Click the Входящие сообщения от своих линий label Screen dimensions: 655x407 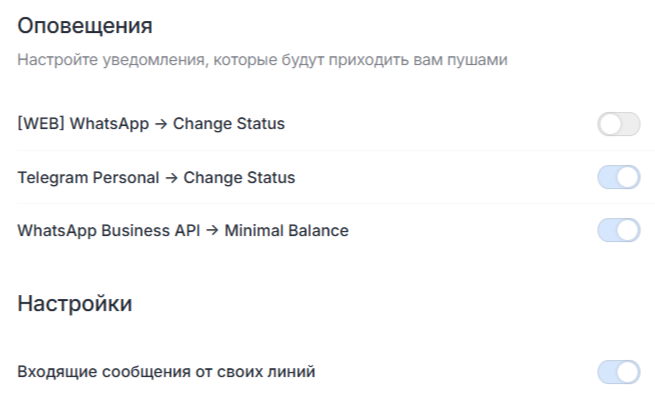[x=167, y=373]
